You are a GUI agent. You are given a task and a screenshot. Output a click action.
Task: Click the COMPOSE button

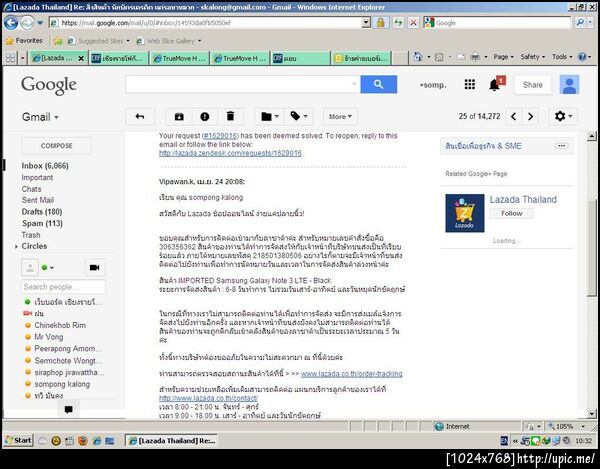click(x=57, y=146)
